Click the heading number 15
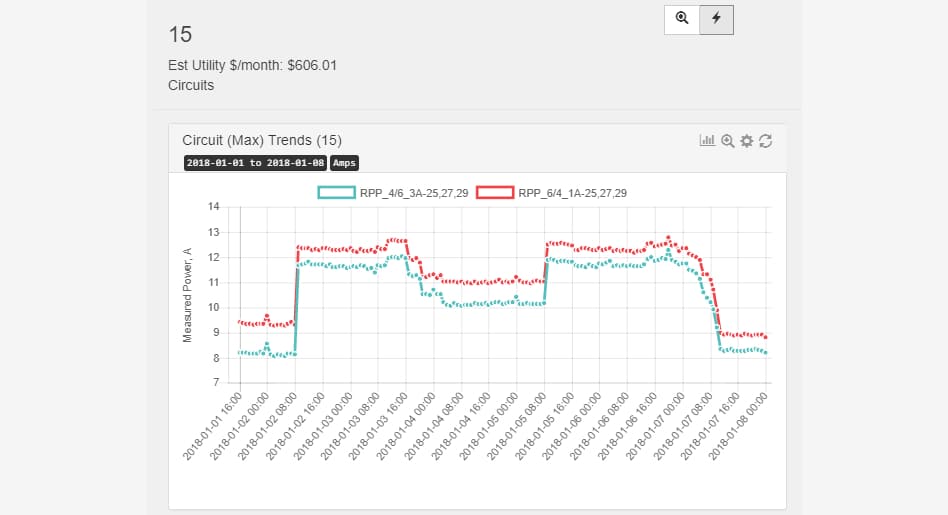 pyautogui.click(x=180, y=34)
